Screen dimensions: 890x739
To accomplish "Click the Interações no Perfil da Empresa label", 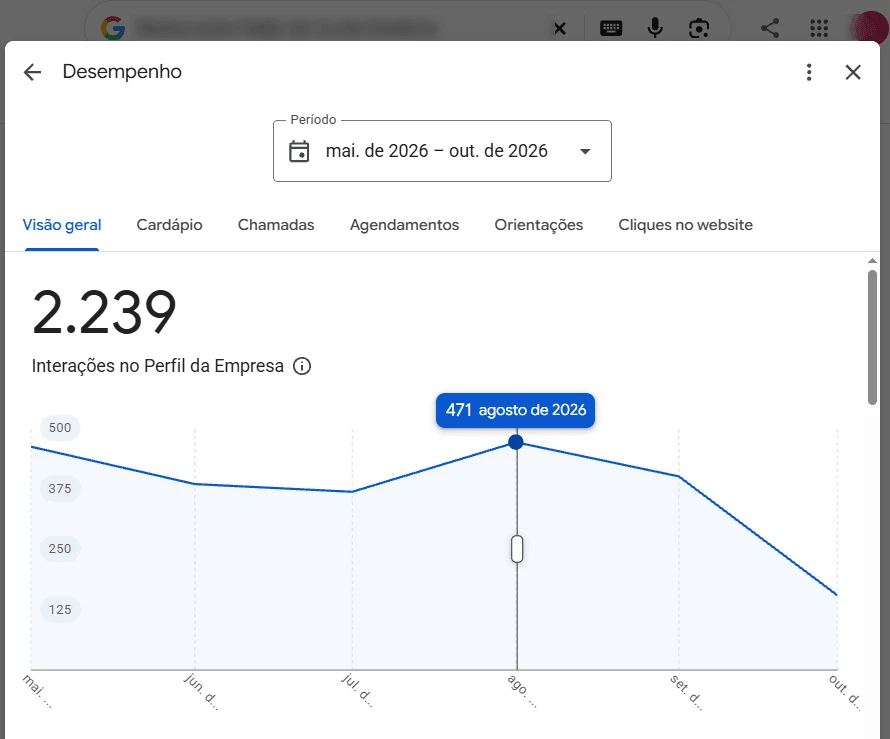I will 158,366.
